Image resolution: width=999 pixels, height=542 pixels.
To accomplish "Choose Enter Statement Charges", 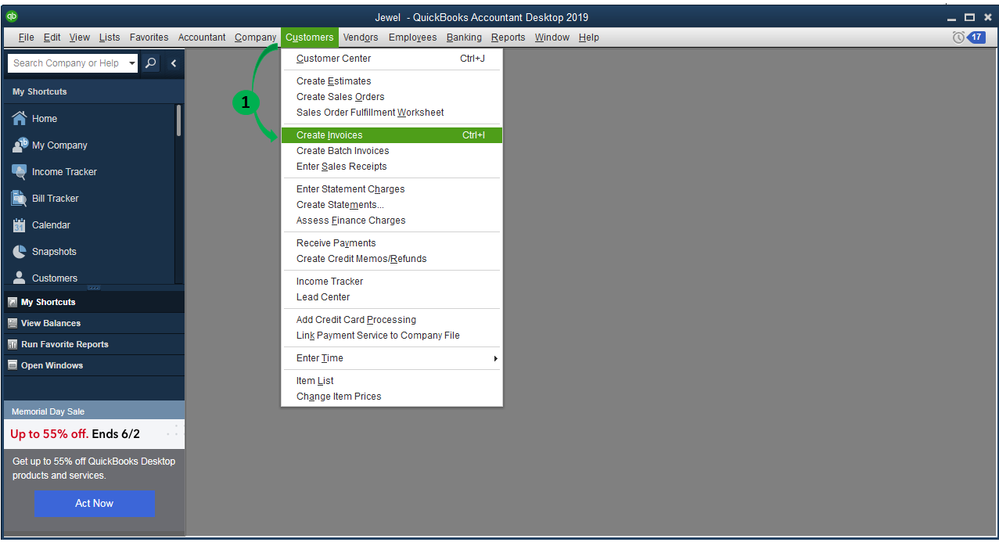I will pos(391,189).
